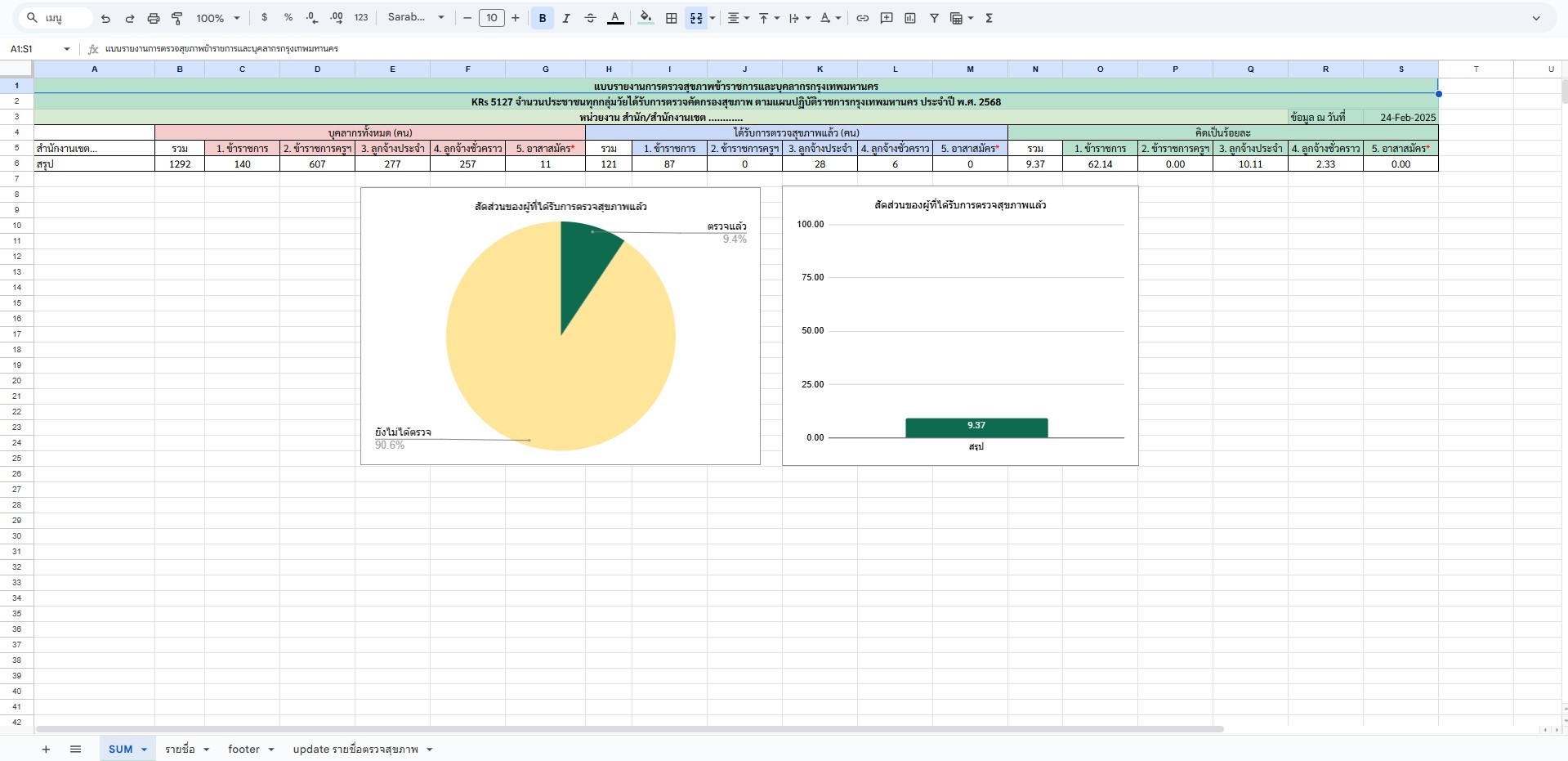
Task: Open the zoom 100% dropdown
Action: pyautogui.click(x=218, y=18)
